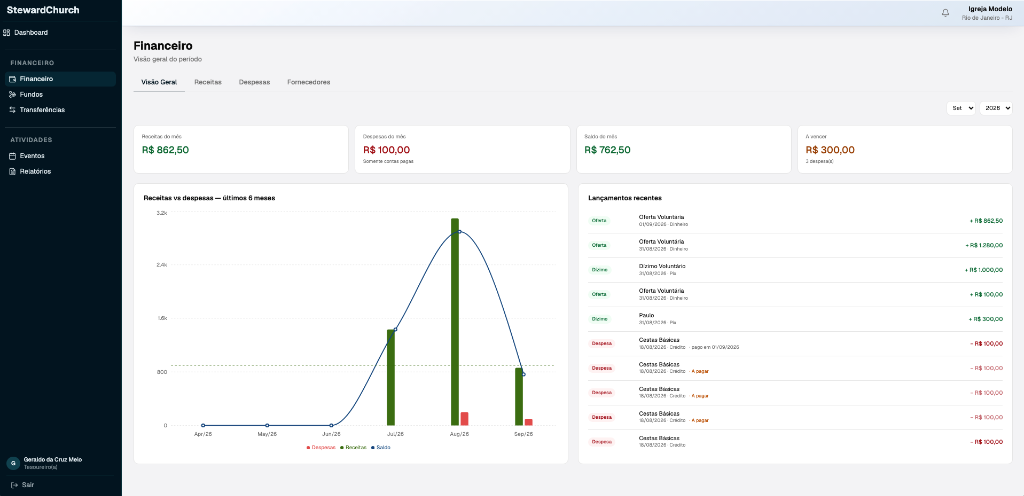Click the Saldo do mês card R$ 762,50

pos(684,149)
